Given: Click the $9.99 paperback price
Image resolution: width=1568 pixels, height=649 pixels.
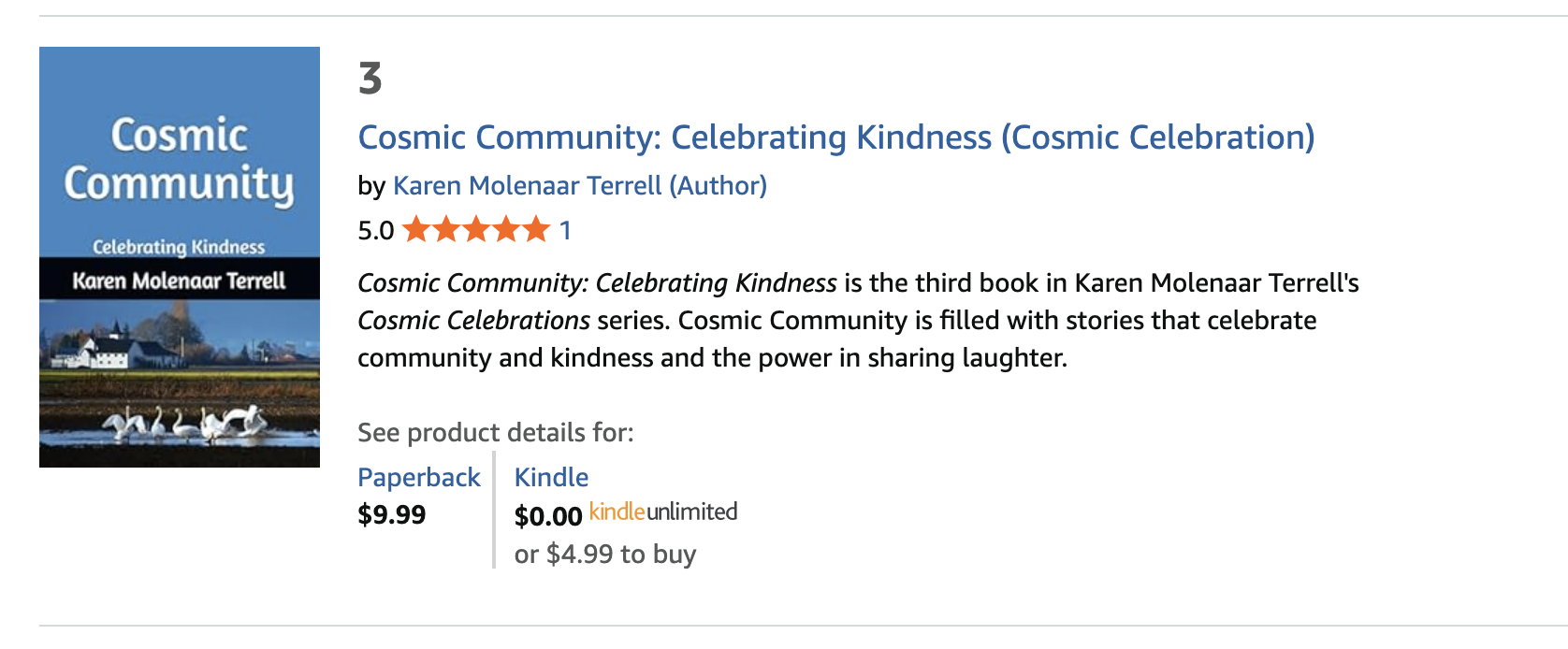Looking at the screenshot, I should [391, 515].
